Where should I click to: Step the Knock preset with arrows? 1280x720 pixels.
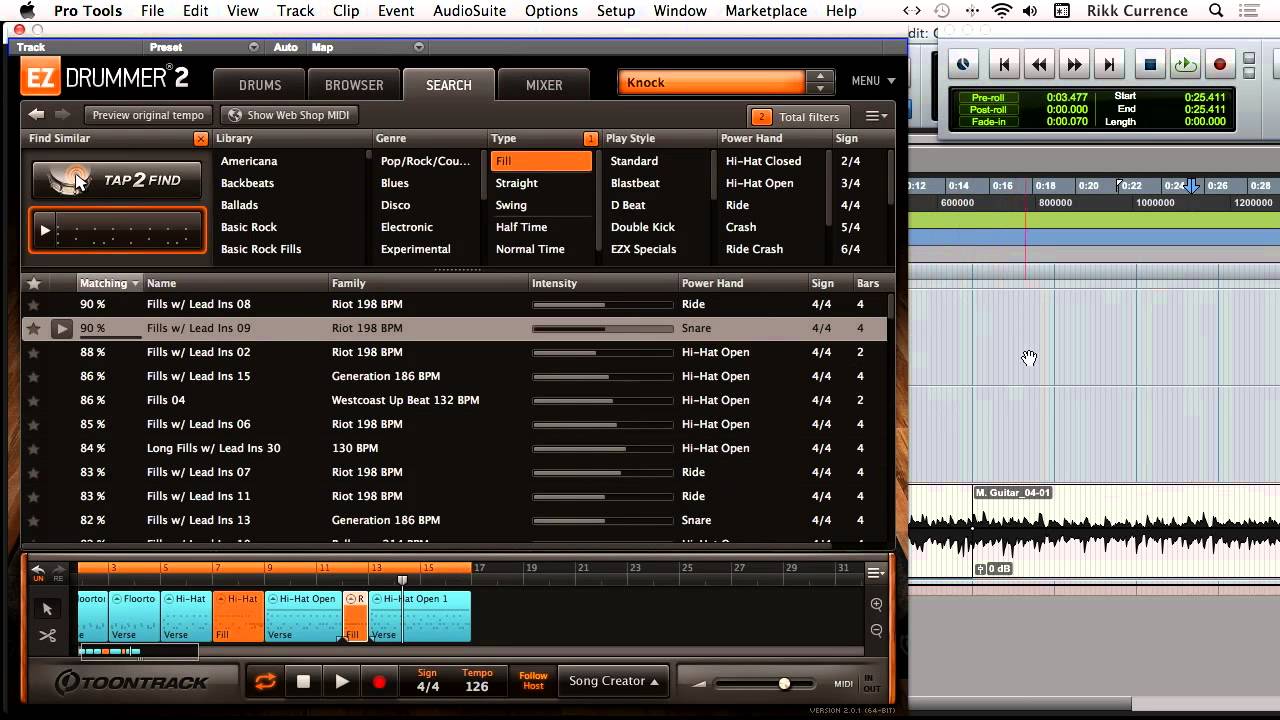[x=820, y=83]
